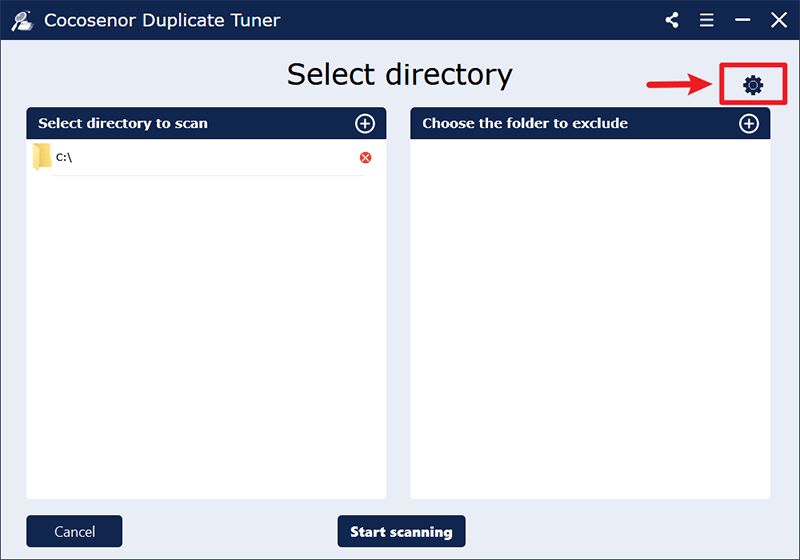Minimize the Duplicate Tuner window

coord(742,20)
